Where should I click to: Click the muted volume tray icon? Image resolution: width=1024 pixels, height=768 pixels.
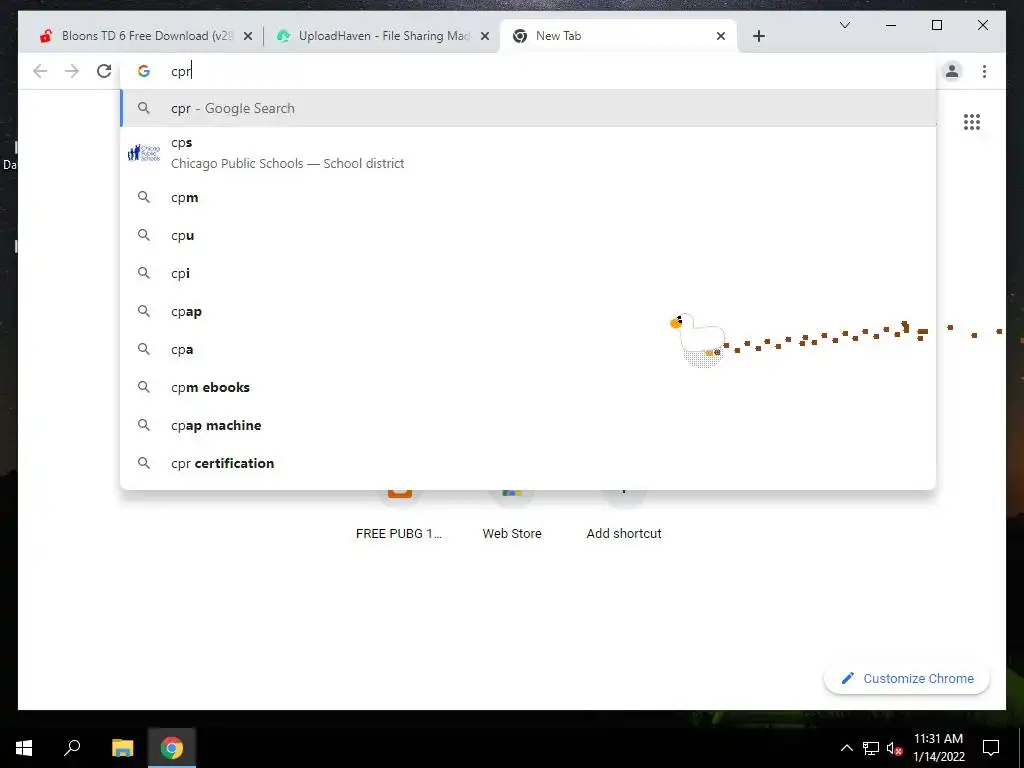895,748
